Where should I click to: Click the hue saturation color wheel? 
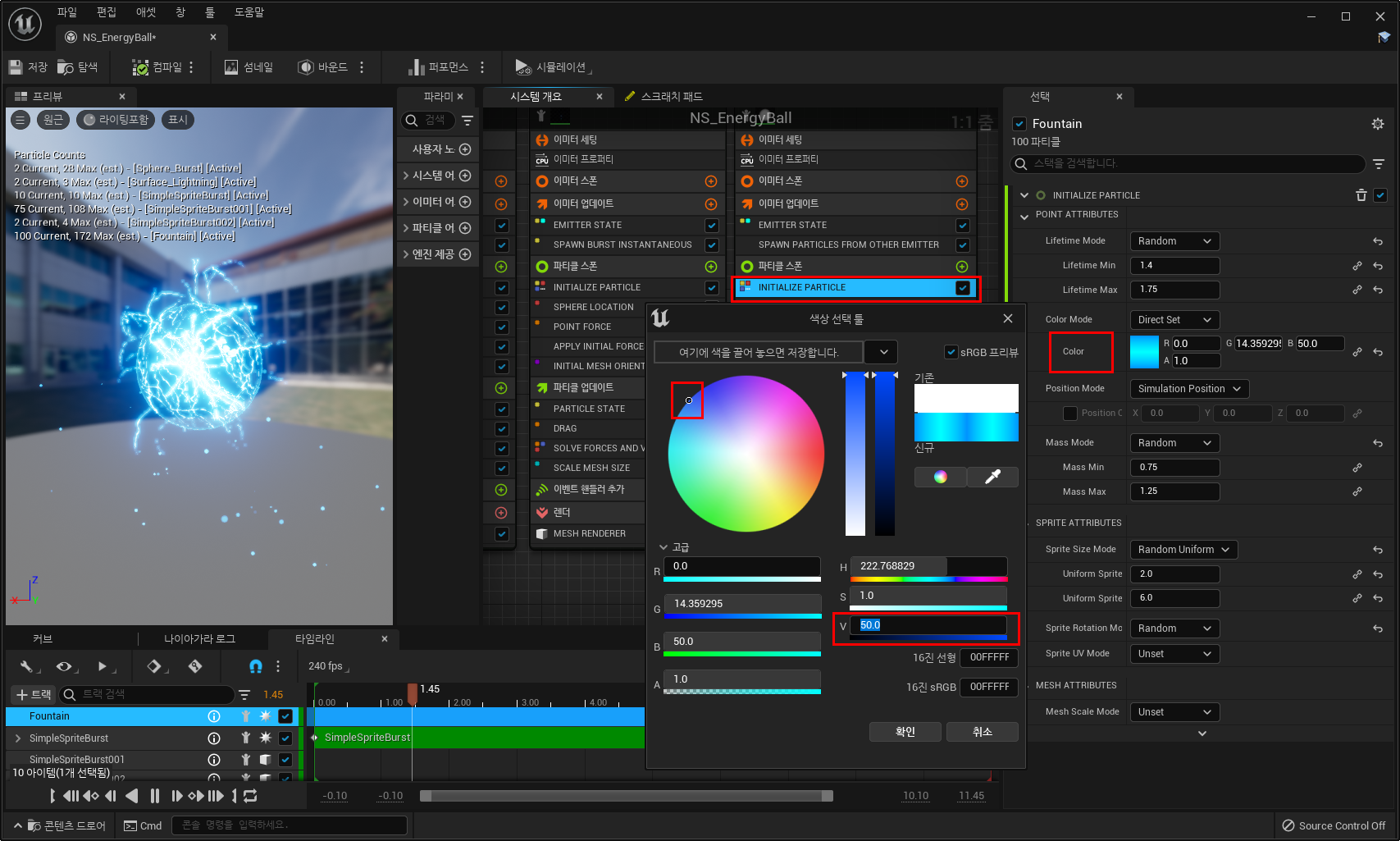pos(746,454)
